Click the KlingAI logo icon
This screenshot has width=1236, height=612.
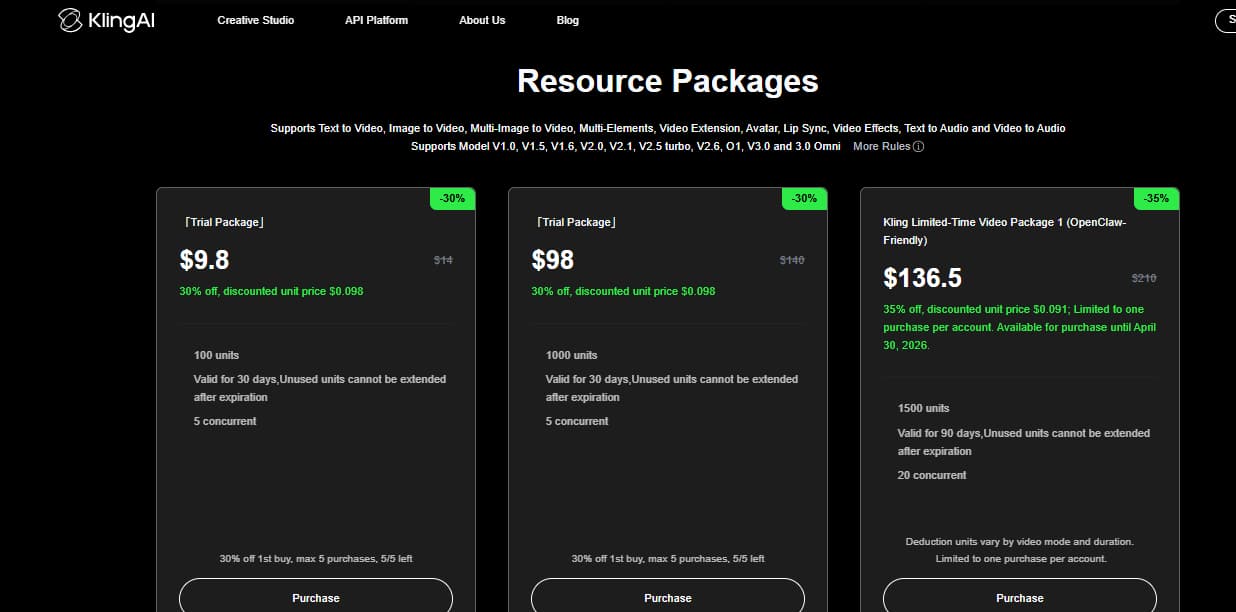[71, 20]
